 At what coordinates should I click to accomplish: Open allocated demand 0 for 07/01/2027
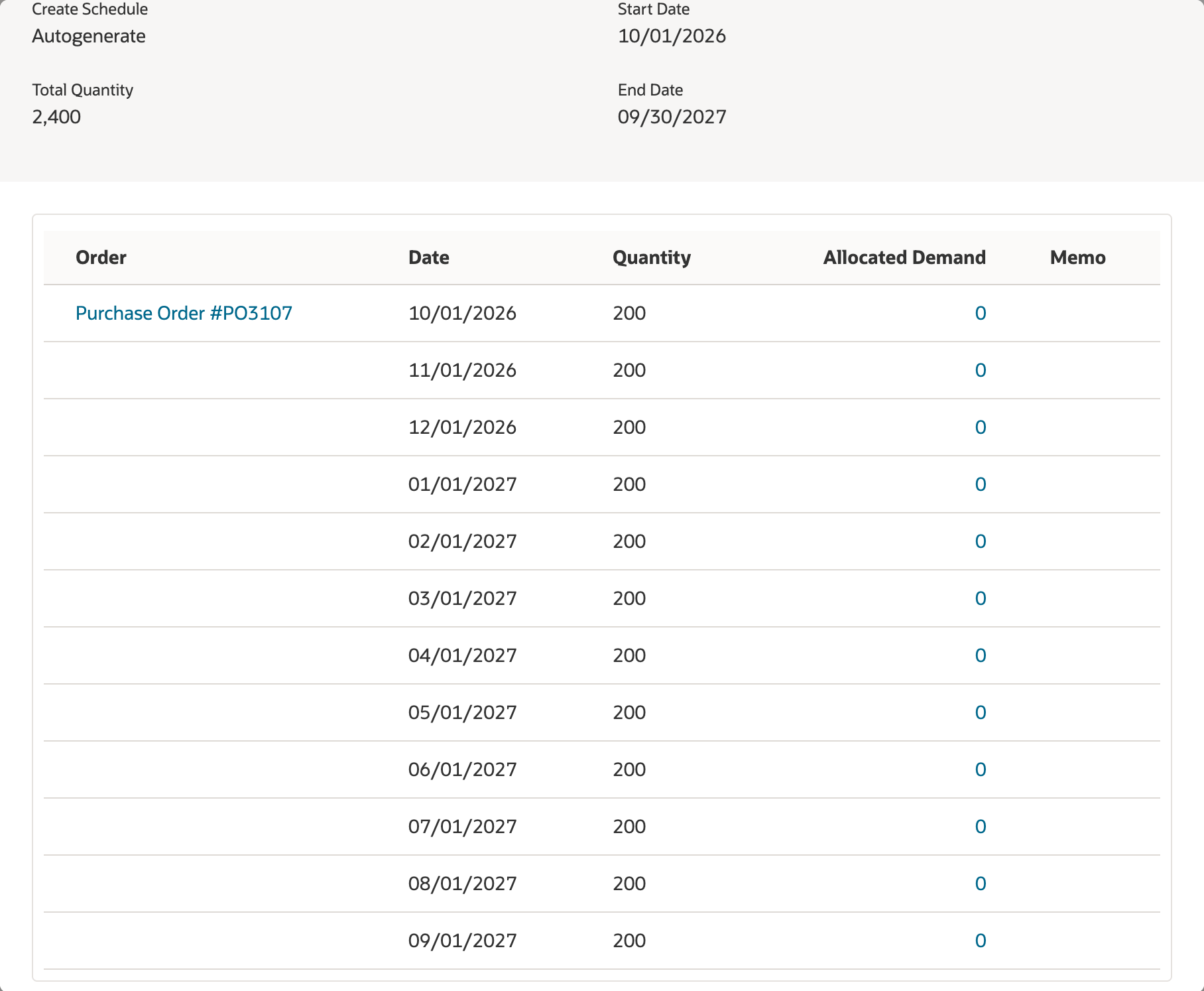981,826
